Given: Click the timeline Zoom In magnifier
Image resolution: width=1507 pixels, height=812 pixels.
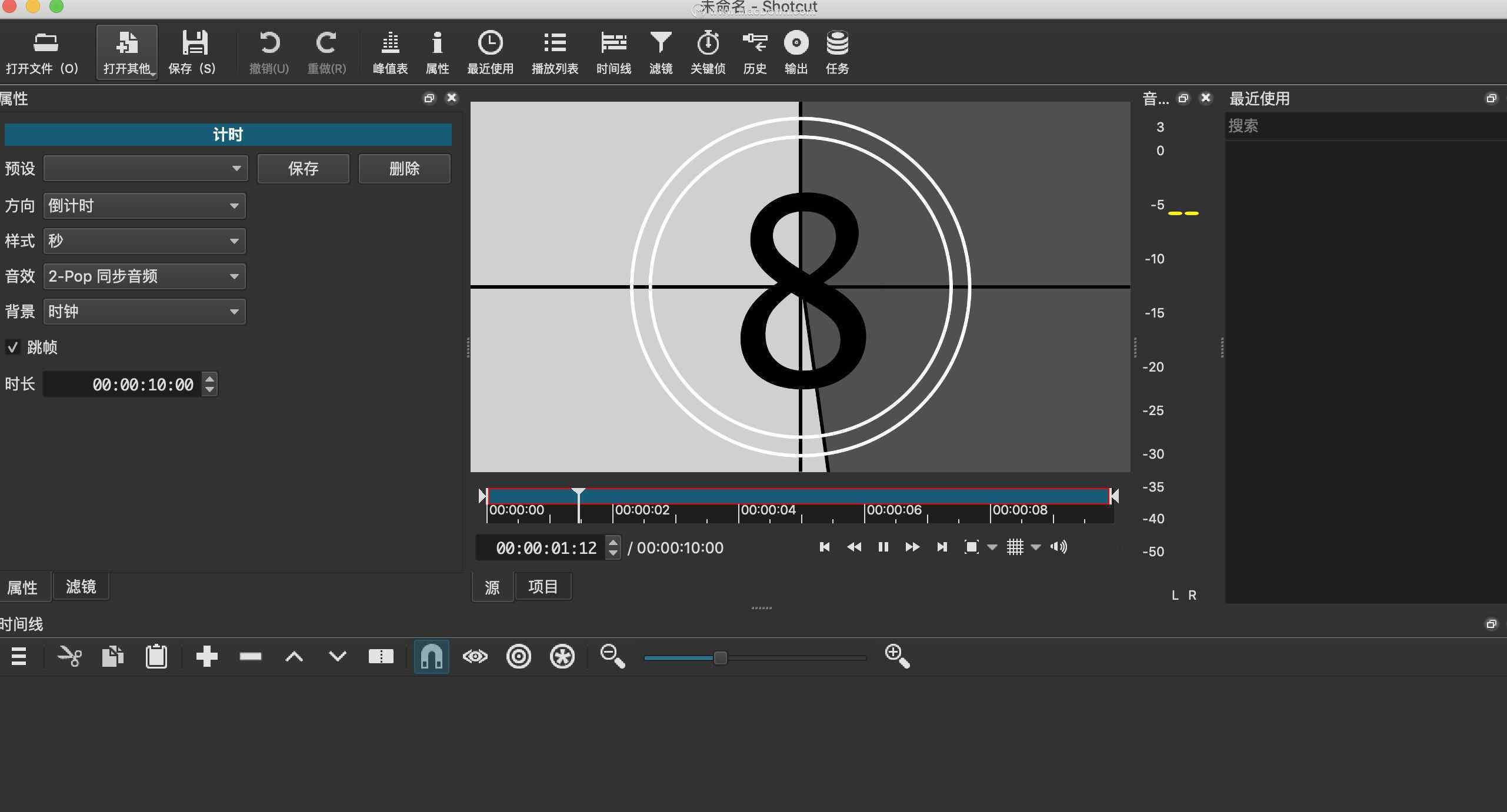Looking at the screenshot, I should (x=897, y=656).
